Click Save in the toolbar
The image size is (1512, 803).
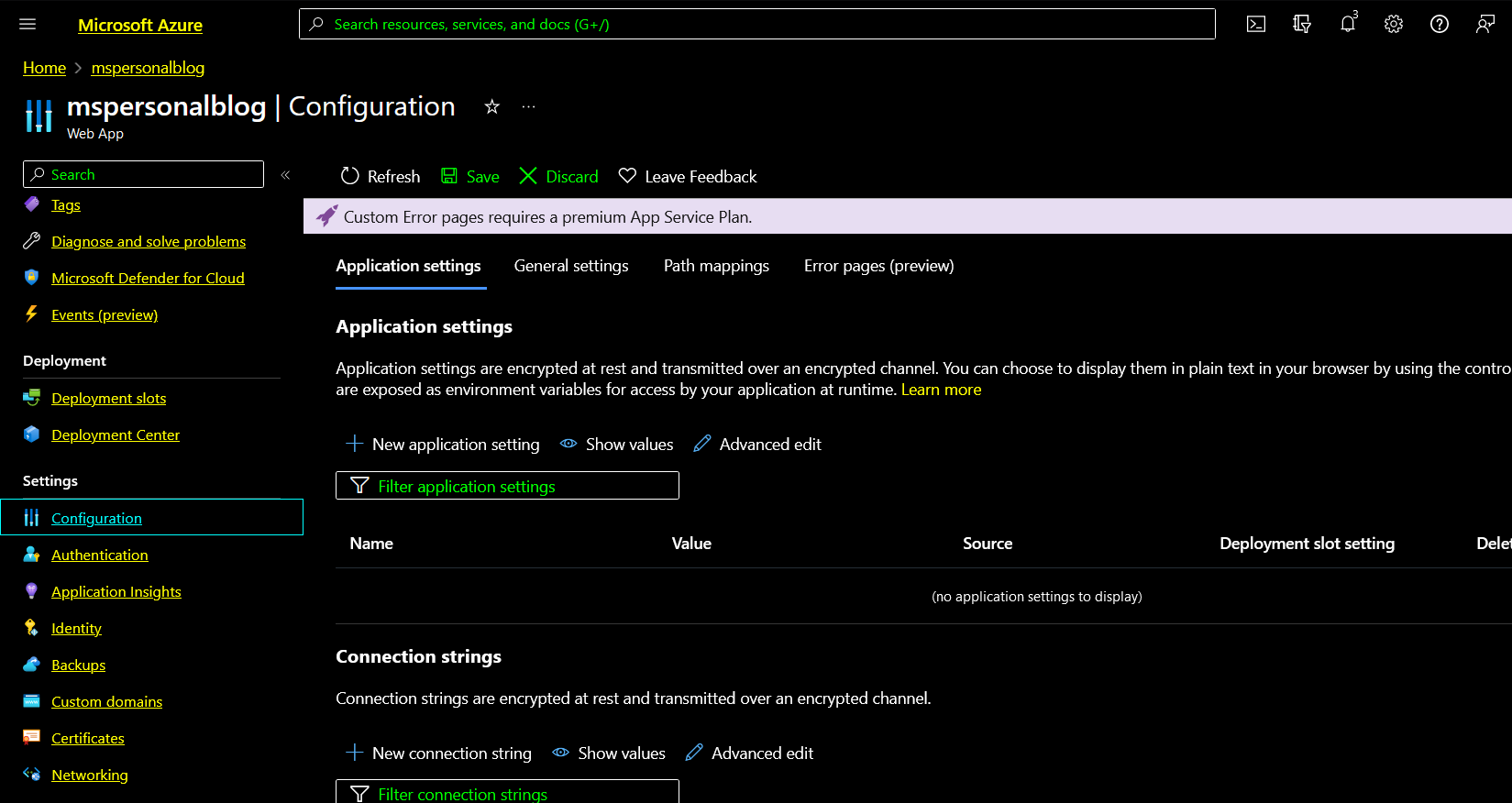pos(470,176)
